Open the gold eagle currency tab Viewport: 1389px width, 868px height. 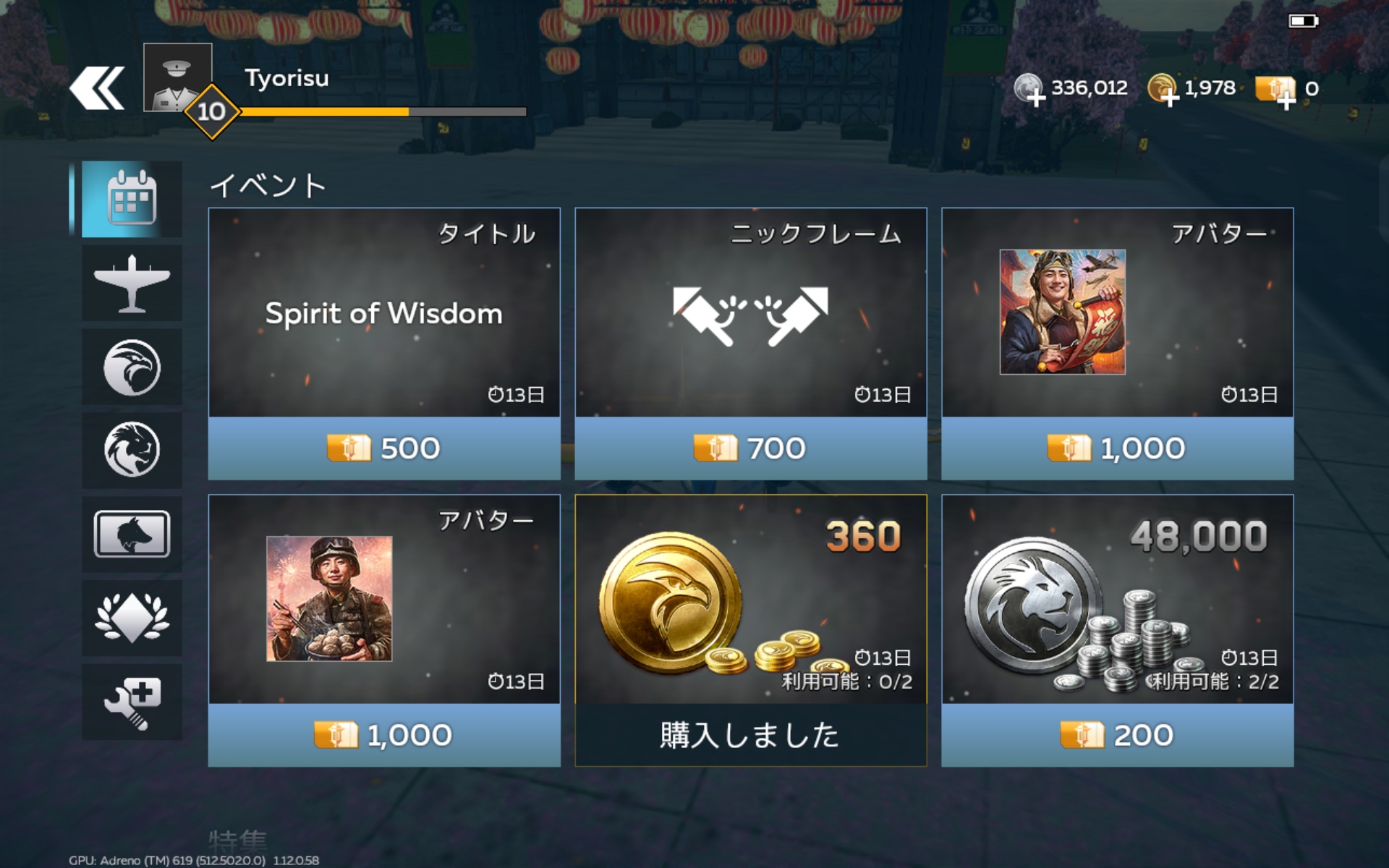point(132,367)
